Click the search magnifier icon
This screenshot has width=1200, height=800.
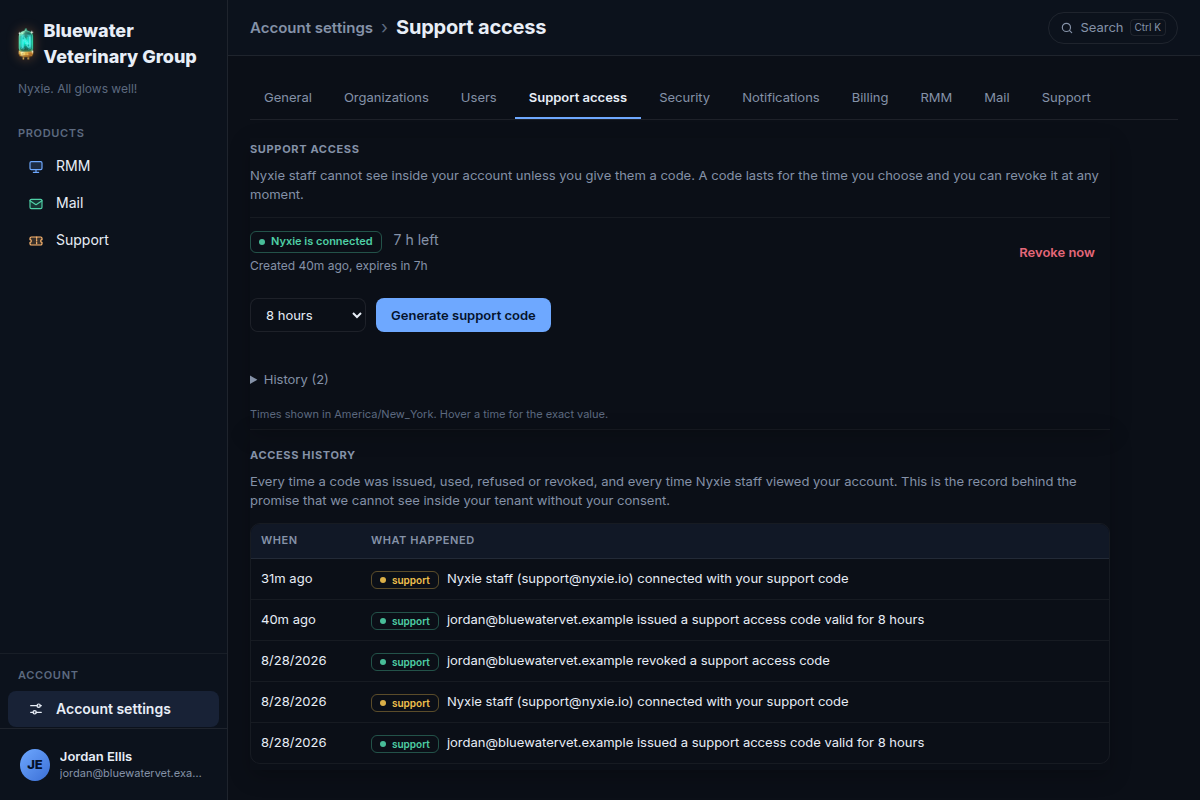[x=1067, y=28]
